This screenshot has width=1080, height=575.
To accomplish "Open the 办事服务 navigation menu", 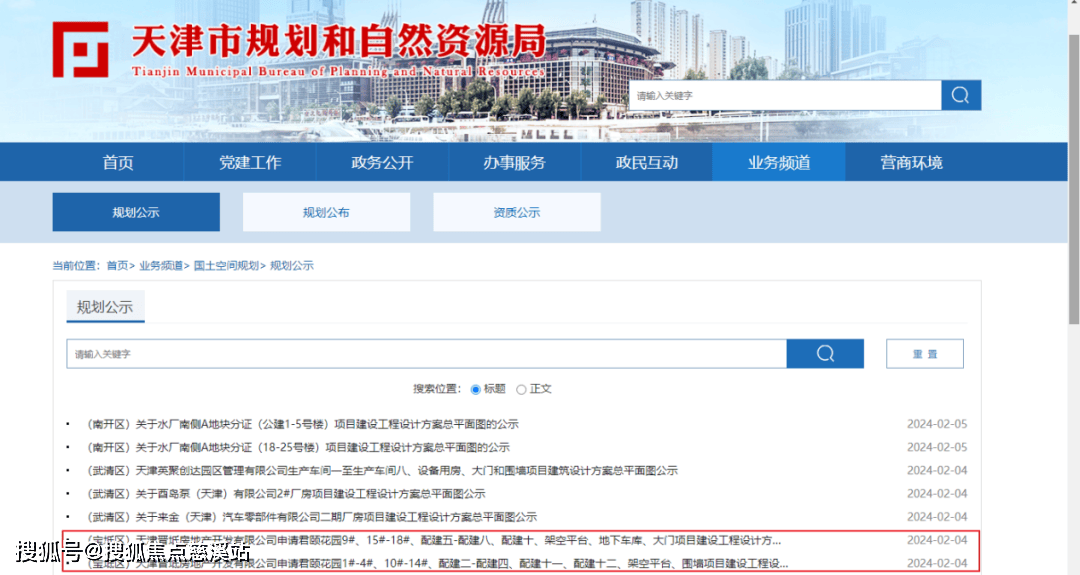I will tap(515, 163).
